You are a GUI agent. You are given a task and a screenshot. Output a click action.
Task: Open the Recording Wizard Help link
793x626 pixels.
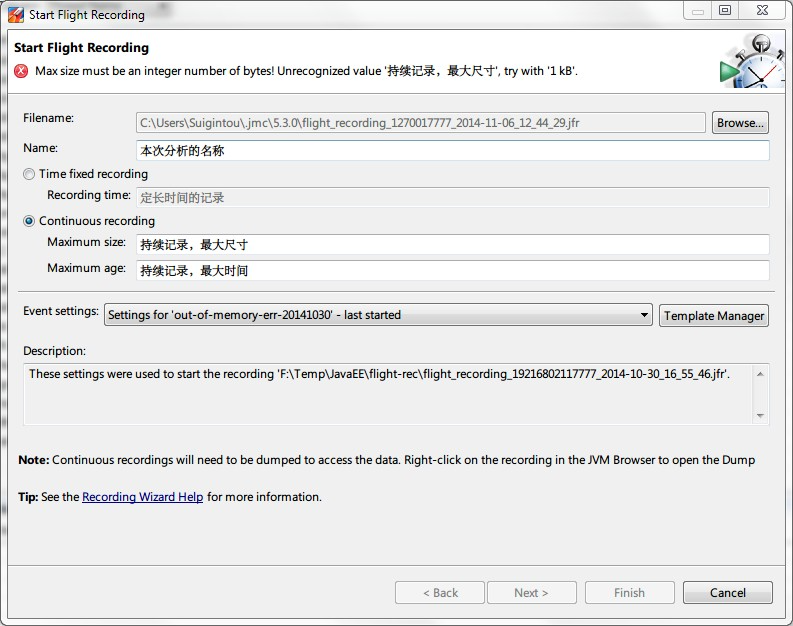pyautogui.click(x=142, y=497)
